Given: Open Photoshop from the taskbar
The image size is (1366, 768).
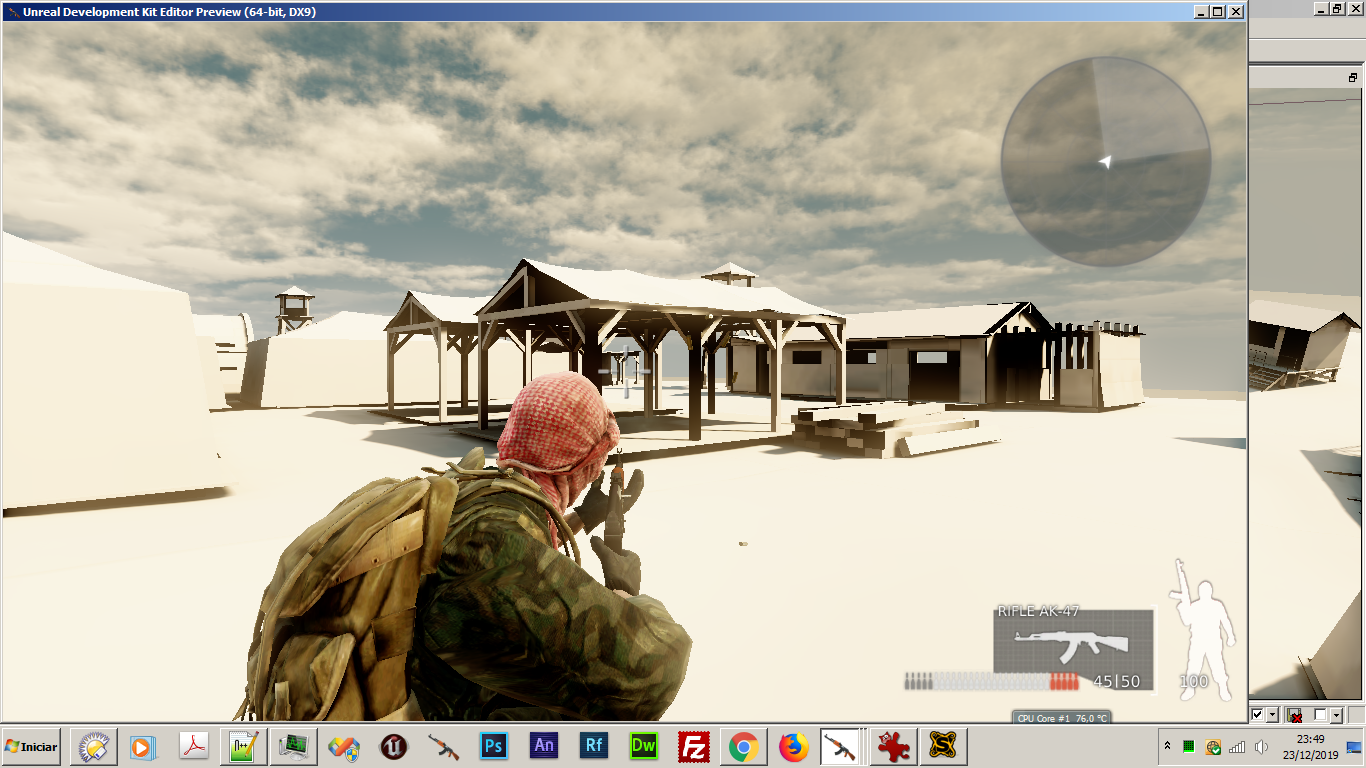Looking at the screenshot, I should point(493,746).
